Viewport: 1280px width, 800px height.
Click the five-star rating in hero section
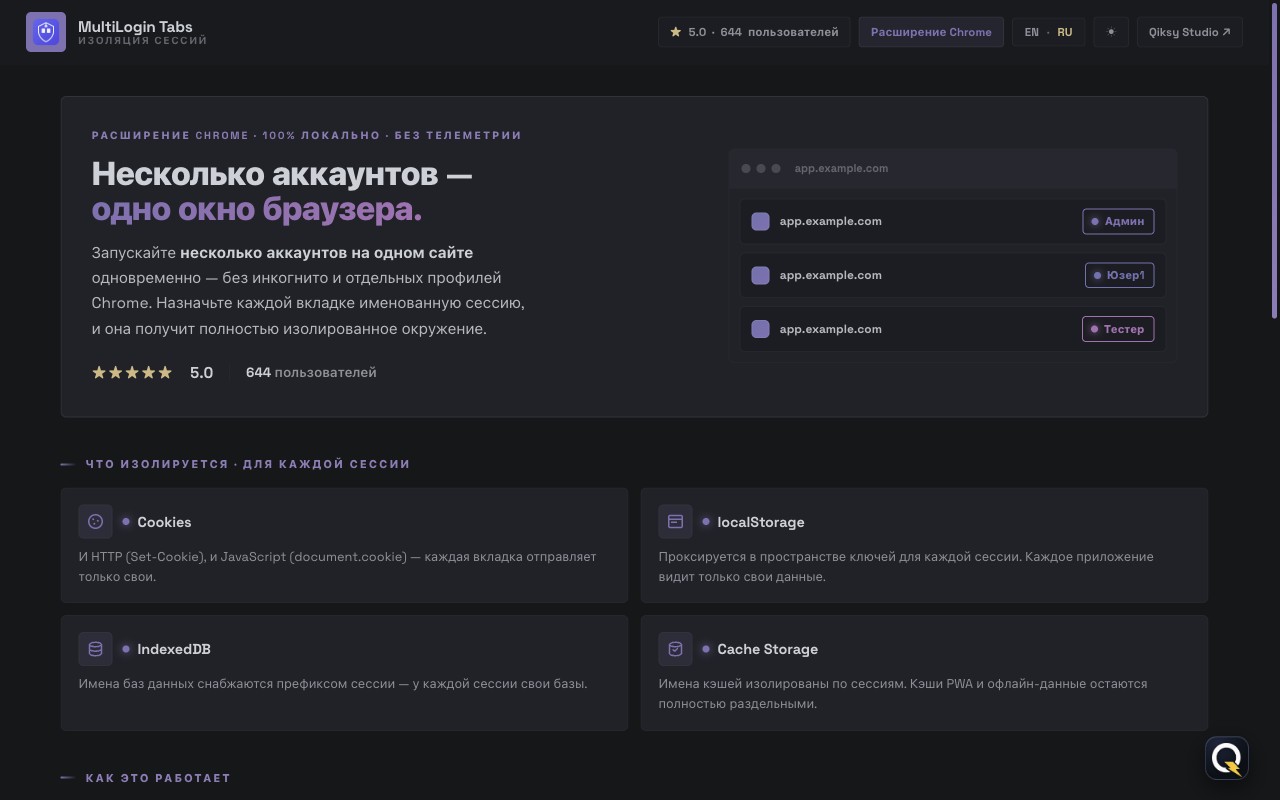click(x=132, y=372)
